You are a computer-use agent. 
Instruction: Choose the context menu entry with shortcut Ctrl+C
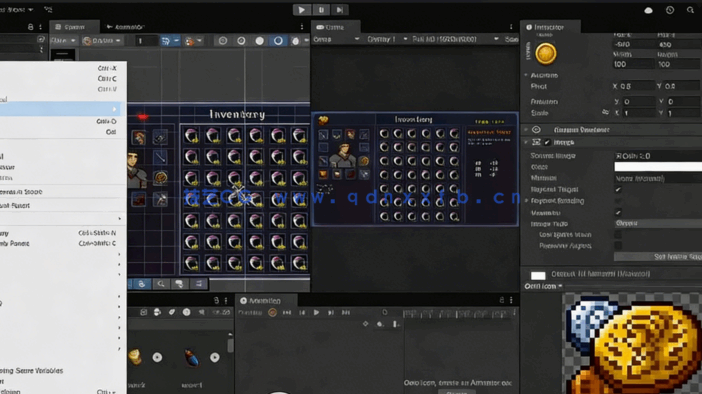pos(63,78)
